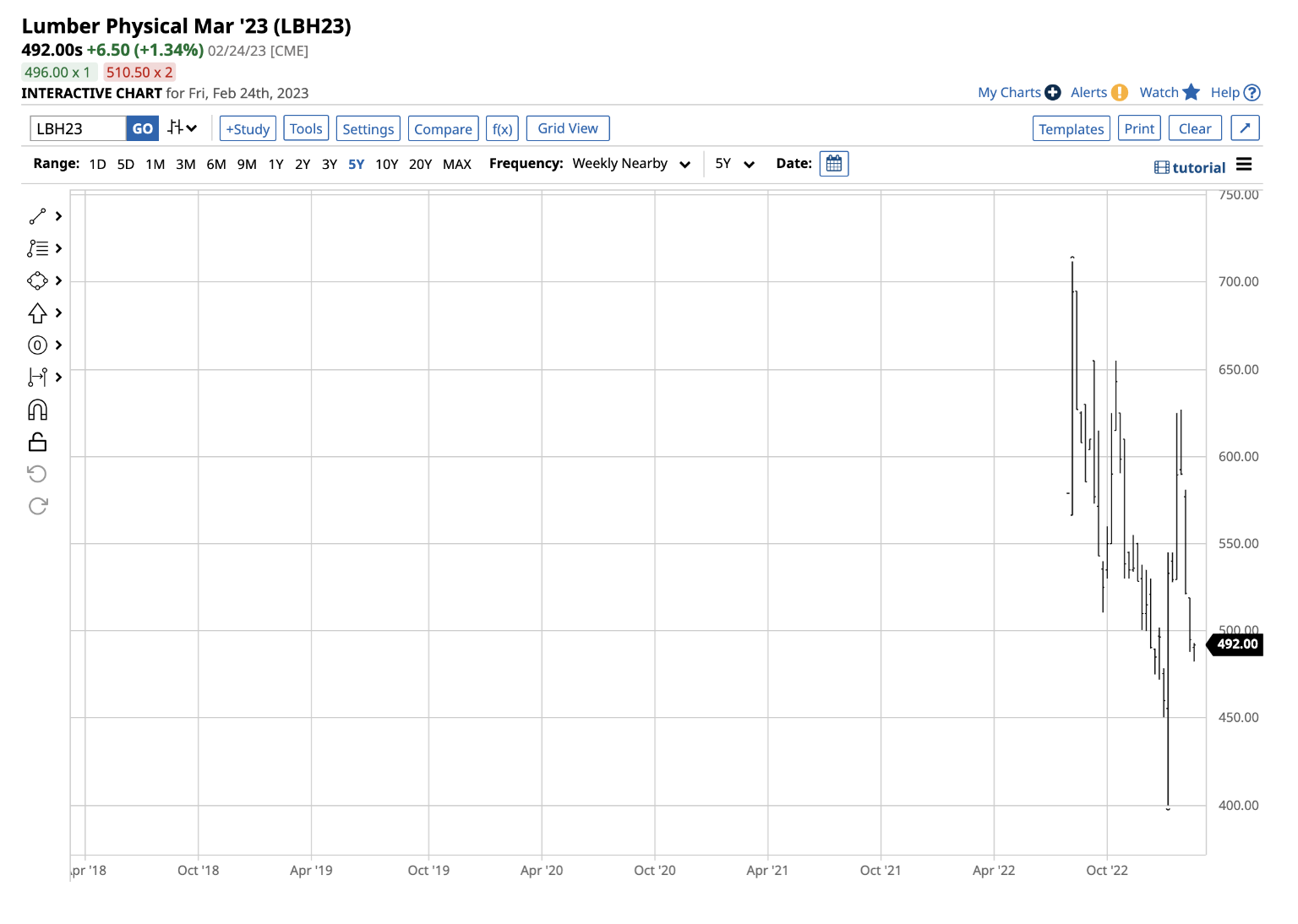This screenshot has width=1298, height=924.
Task: Toggle the lock drawings padlock icon
Action: pyautogui.click(x=37, y=442)
